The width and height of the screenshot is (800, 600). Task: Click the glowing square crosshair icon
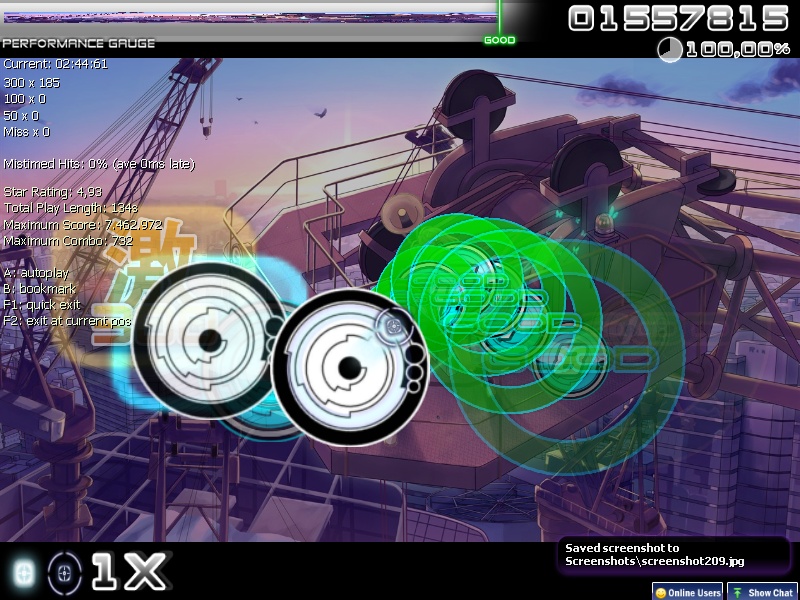pos(24,572)
